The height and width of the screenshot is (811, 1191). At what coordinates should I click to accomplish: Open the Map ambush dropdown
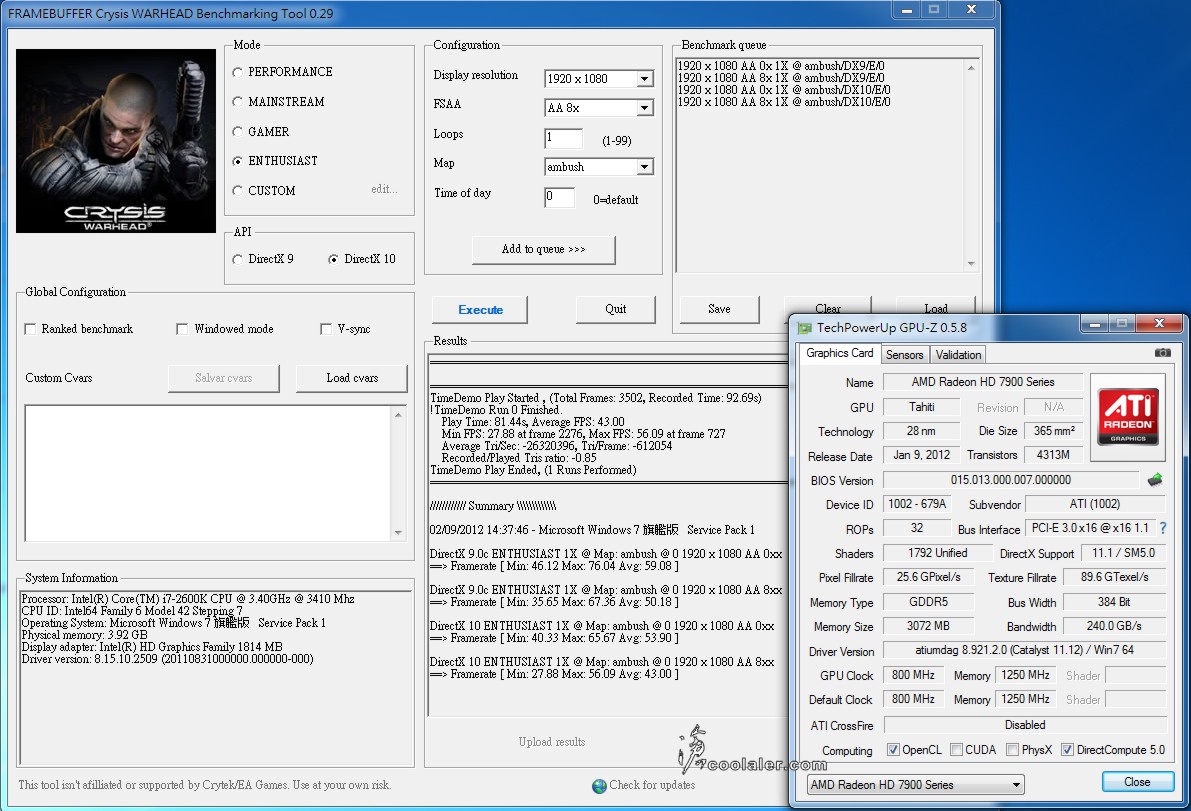click(644, 167)
